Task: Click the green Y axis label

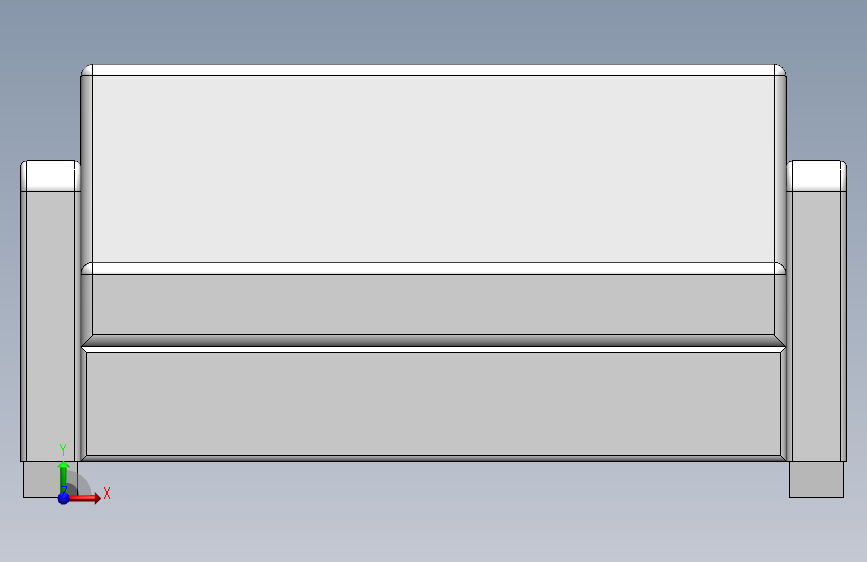Action: (x=63, y=450)
